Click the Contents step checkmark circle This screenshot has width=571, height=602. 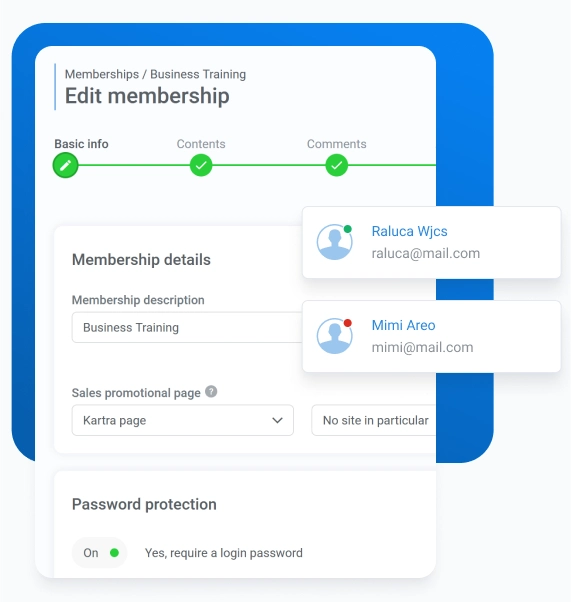click(x=201, y=165)
